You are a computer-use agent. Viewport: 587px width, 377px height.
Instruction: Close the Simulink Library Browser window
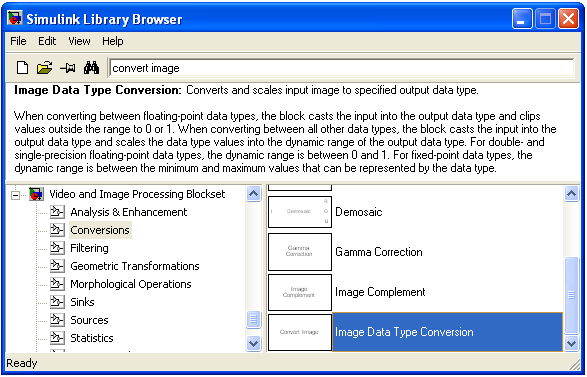tap(568, 19)
